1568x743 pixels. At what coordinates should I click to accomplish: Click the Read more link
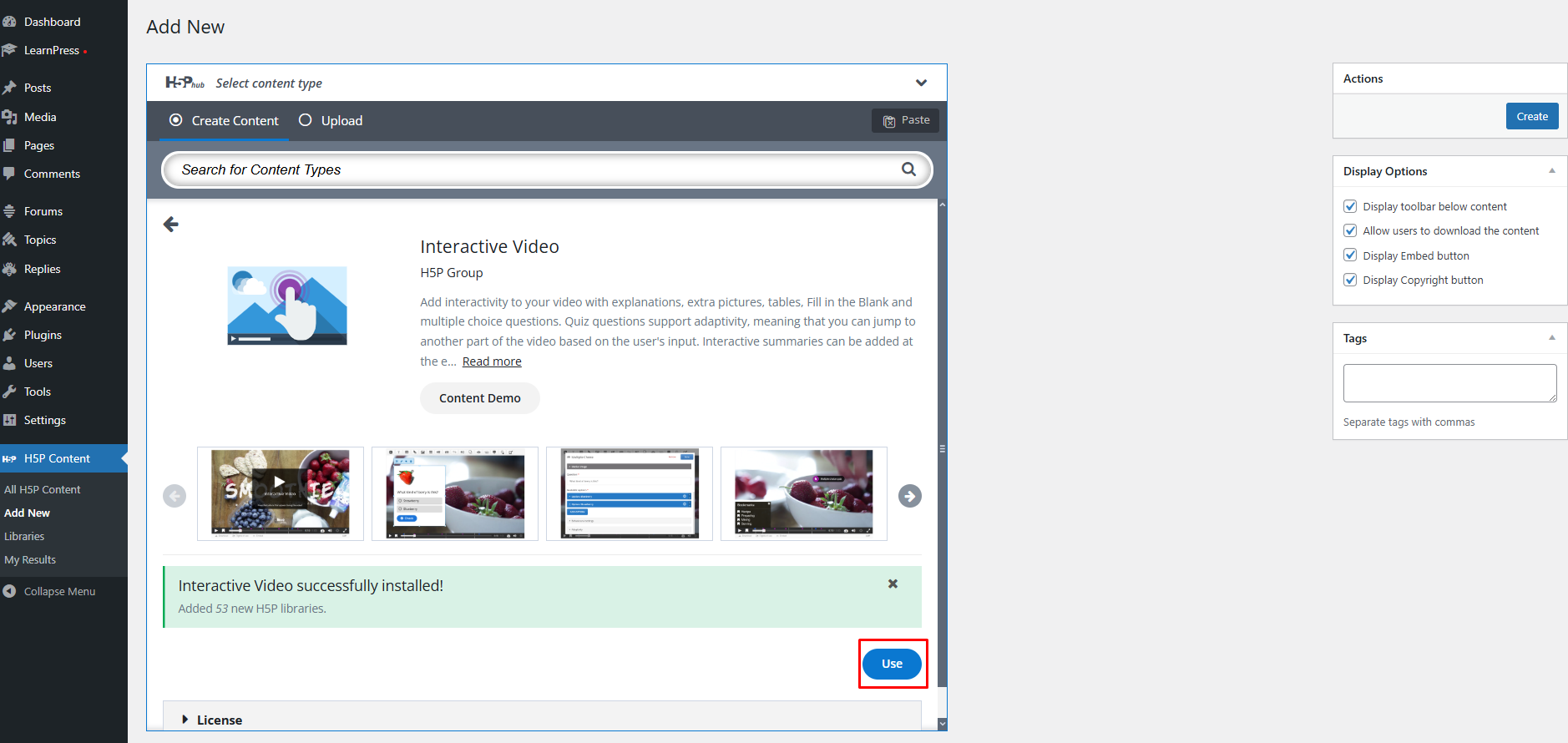[x=492, y=361]
